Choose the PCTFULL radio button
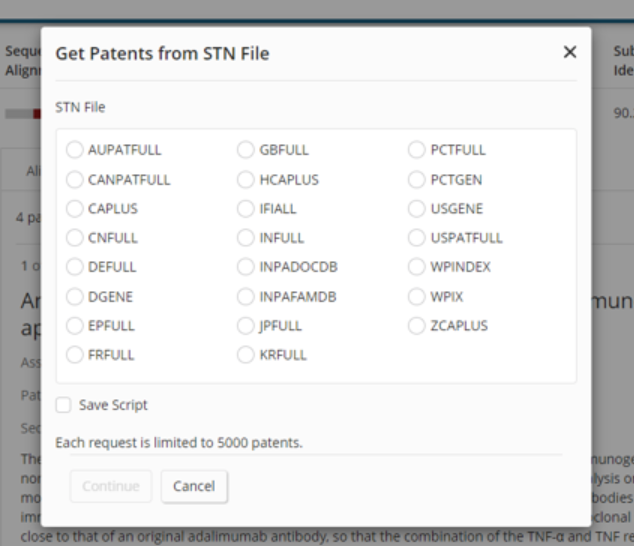 417,150
